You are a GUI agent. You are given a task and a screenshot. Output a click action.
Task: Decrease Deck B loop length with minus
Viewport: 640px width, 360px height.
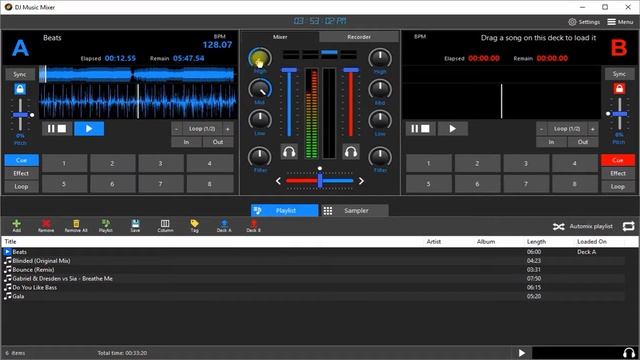[x=541, y=129]
